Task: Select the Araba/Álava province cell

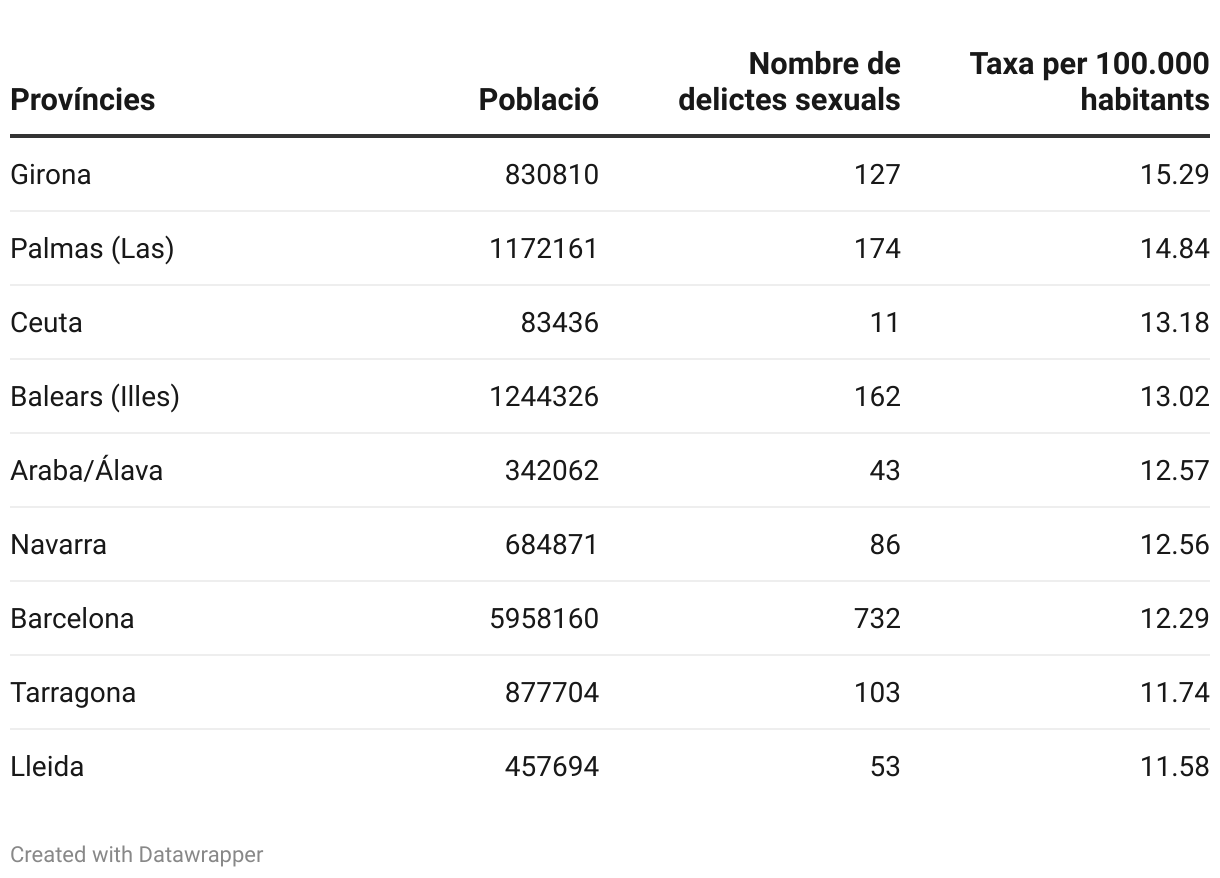Action: pyautogui.click(x=87, y=470)
